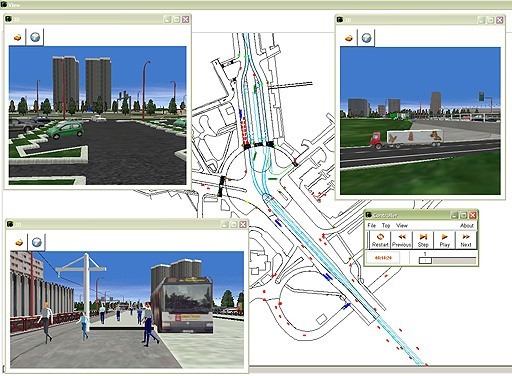Go to Previous frame in Controller

pos(401,240)
